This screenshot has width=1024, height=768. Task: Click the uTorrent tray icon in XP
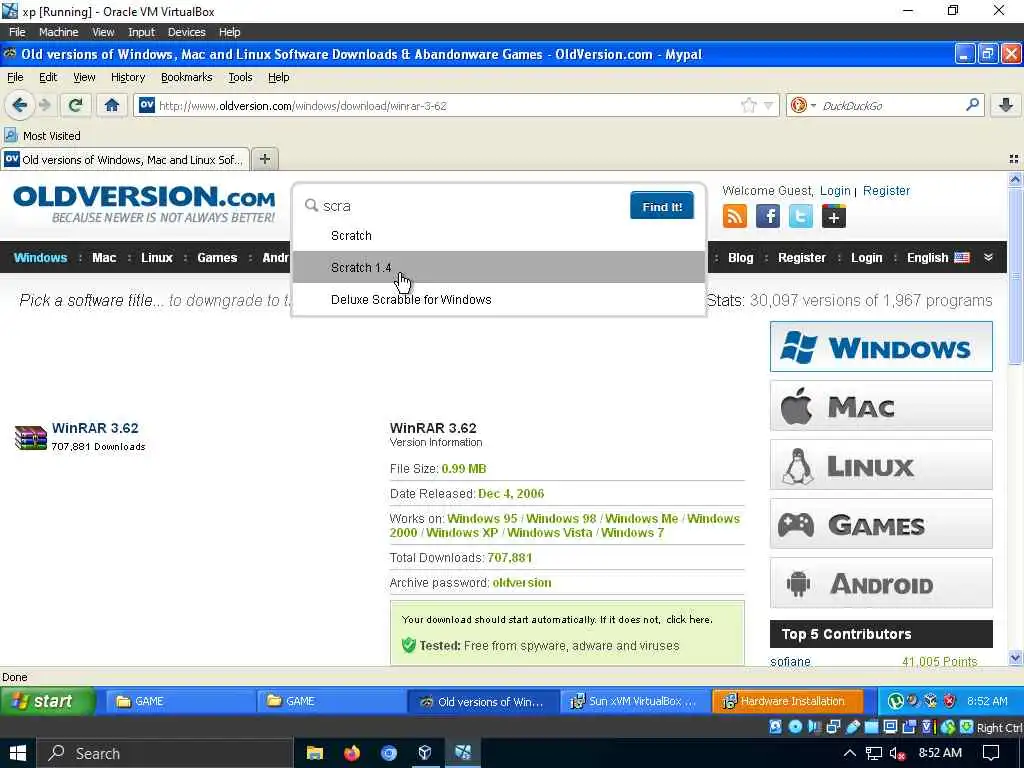click(895, 701)
